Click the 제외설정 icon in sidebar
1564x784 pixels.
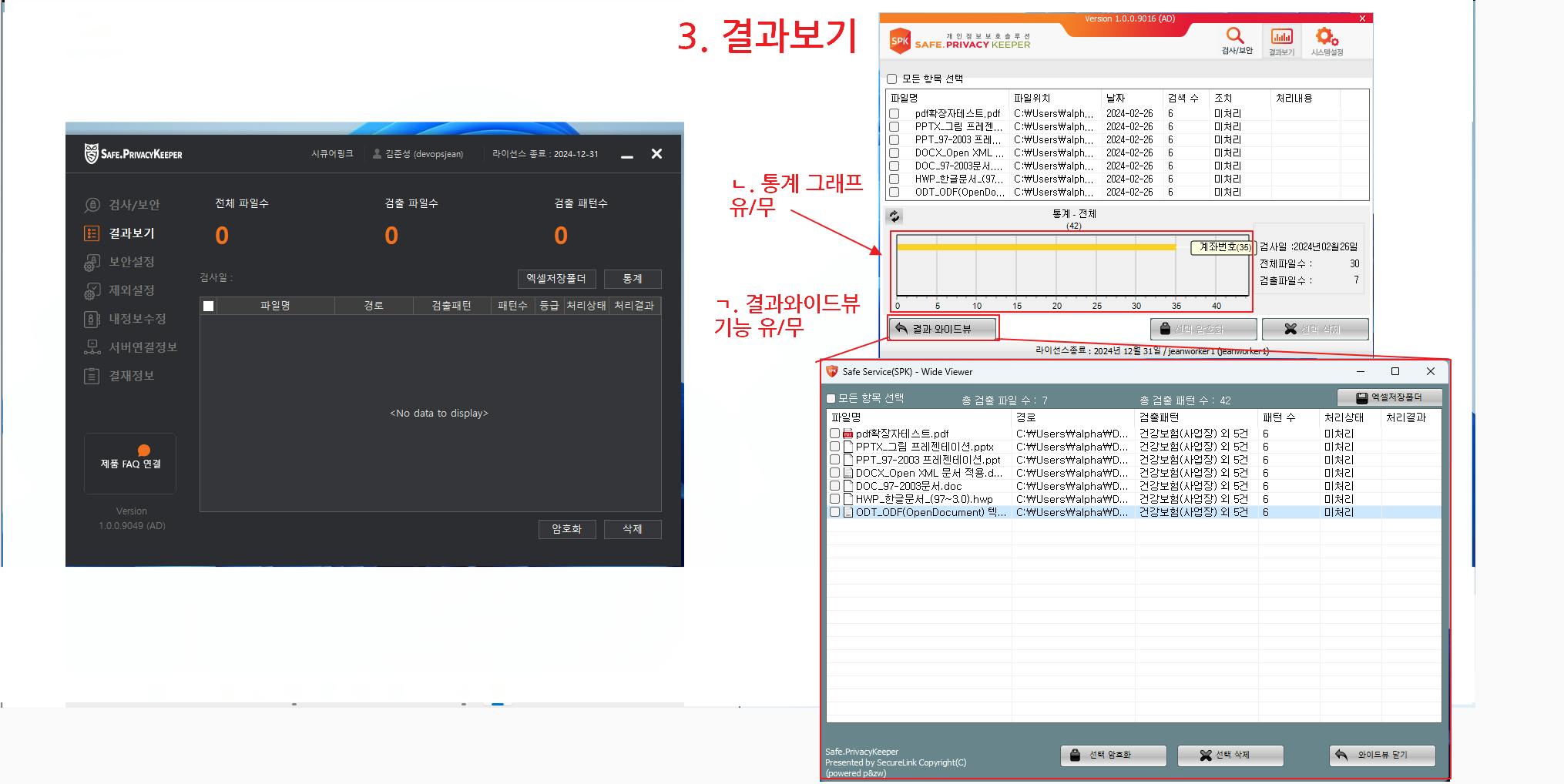[92, 291]
